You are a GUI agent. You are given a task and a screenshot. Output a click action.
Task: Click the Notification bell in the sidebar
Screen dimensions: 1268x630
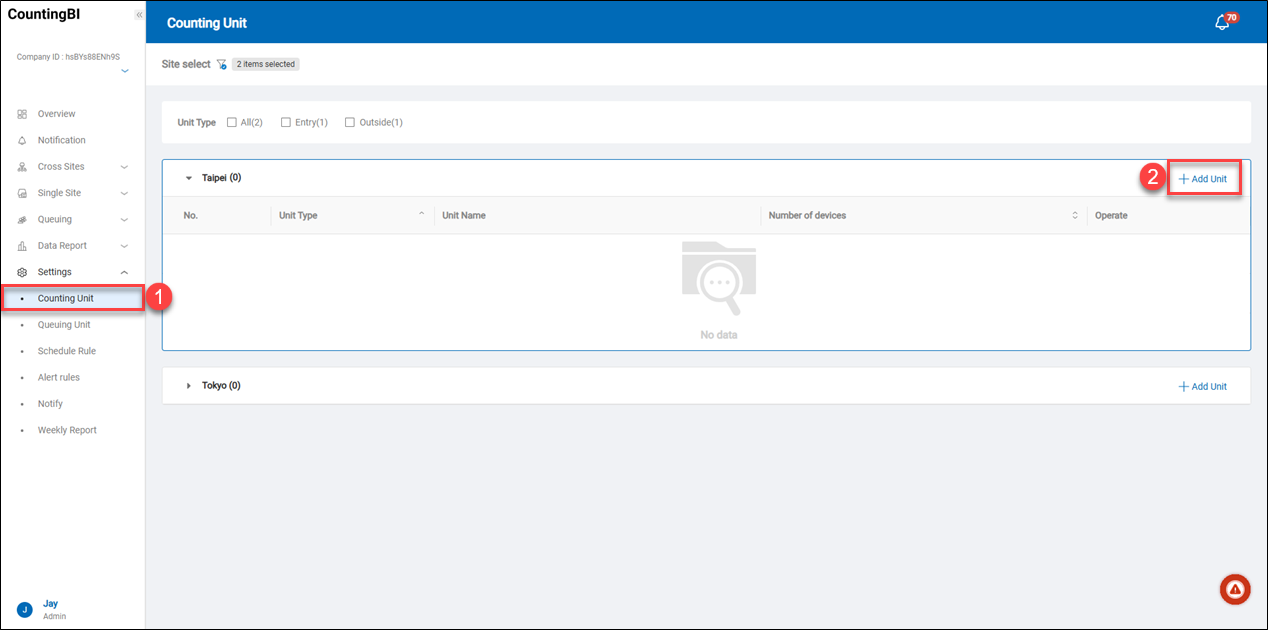pos(22,140)
